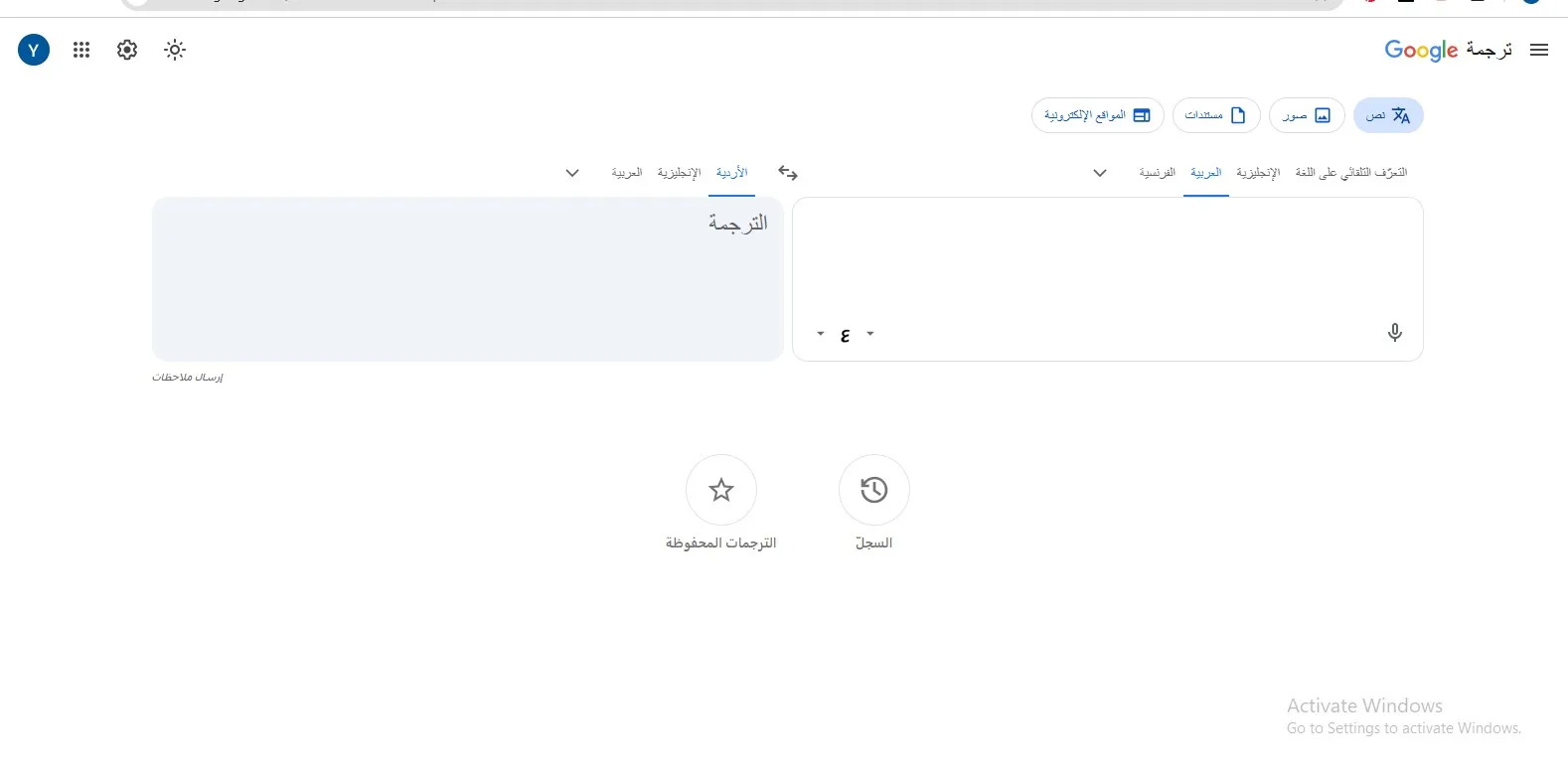Switch to the مستندات documents mode
This screenshot has height=776, width=1568.
pyautogui.click(x=1216, y=115)
